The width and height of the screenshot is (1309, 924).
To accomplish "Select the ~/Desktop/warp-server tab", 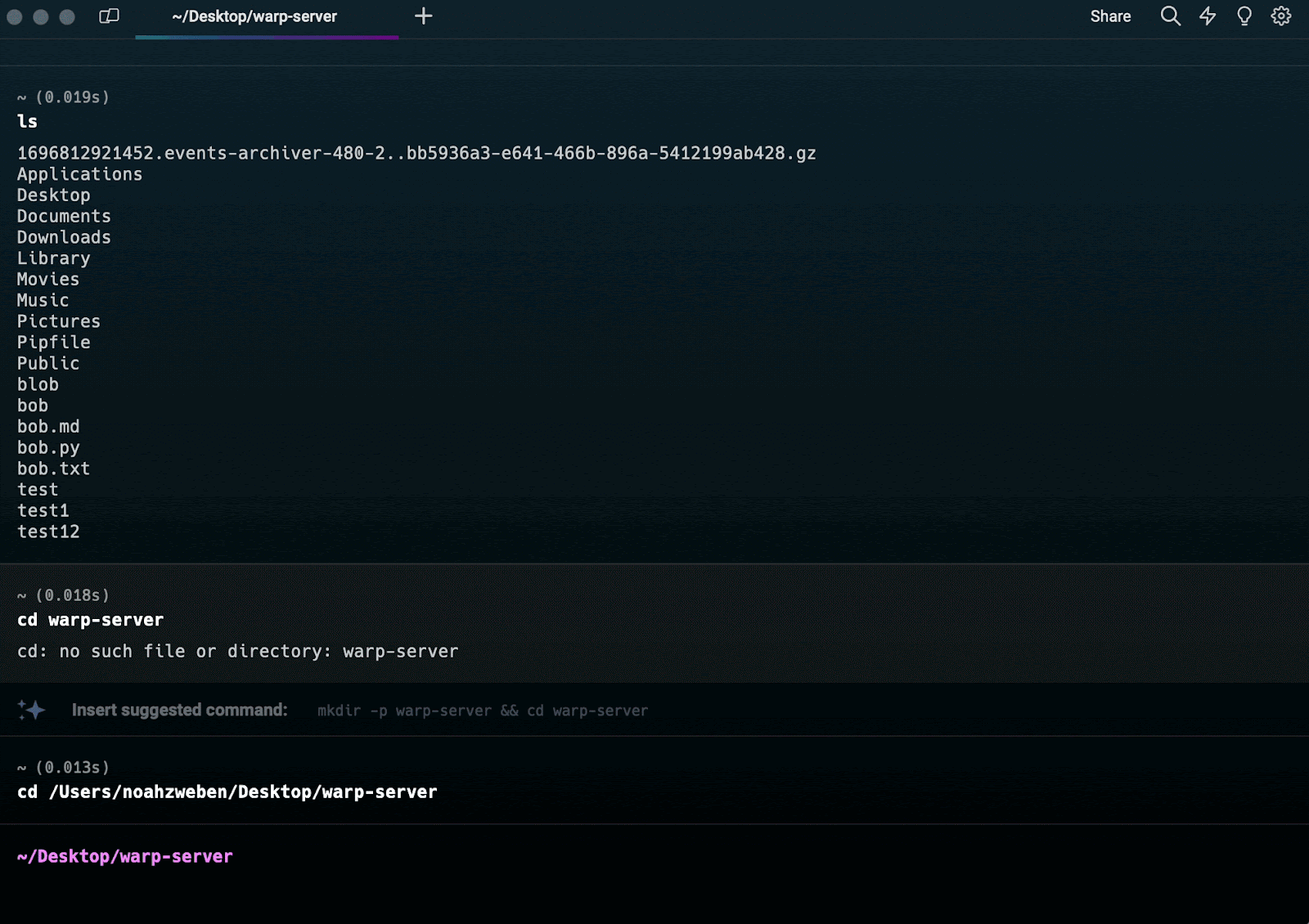I will coord(254,16).
